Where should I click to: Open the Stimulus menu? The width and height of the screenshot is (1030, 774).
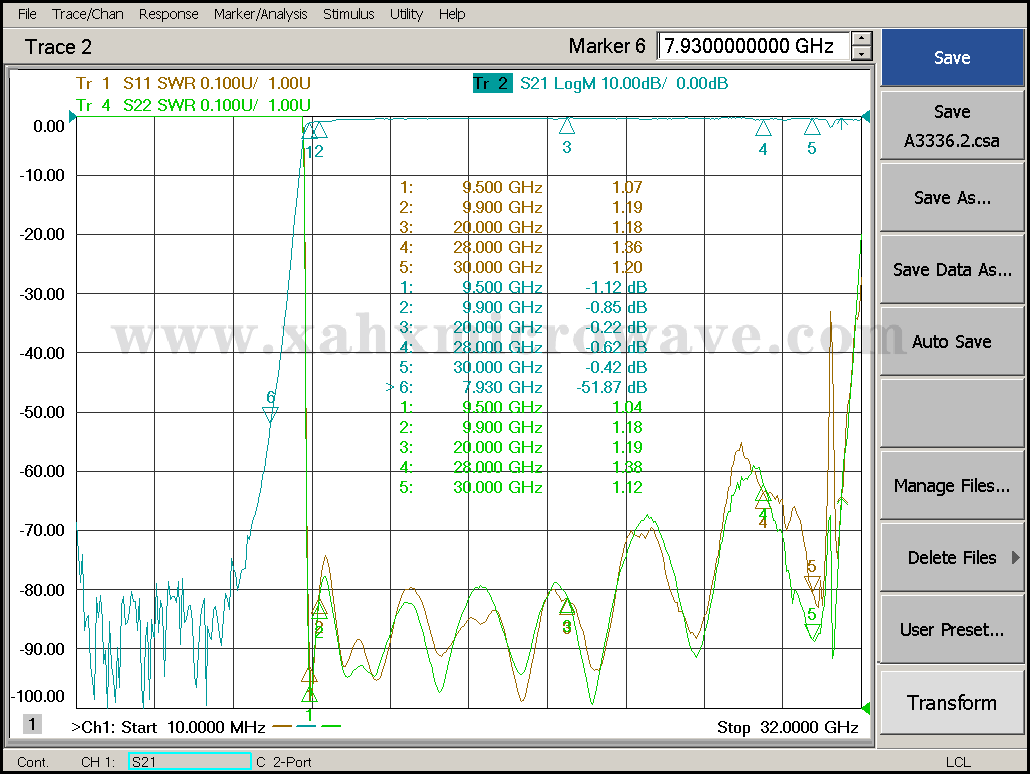tap(348, 14)
